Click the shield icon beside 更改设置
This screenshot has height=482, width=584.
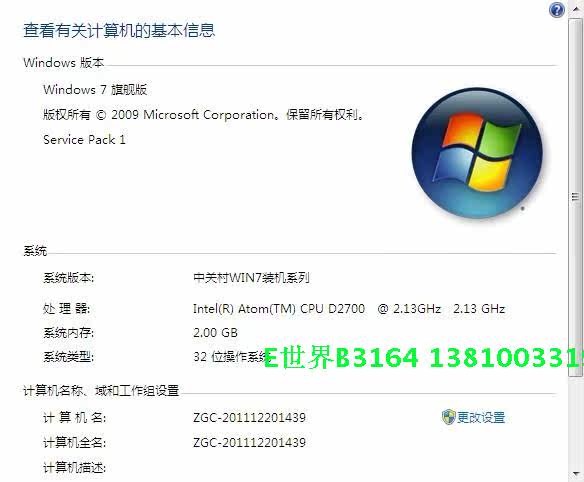[x=448, y=417]
